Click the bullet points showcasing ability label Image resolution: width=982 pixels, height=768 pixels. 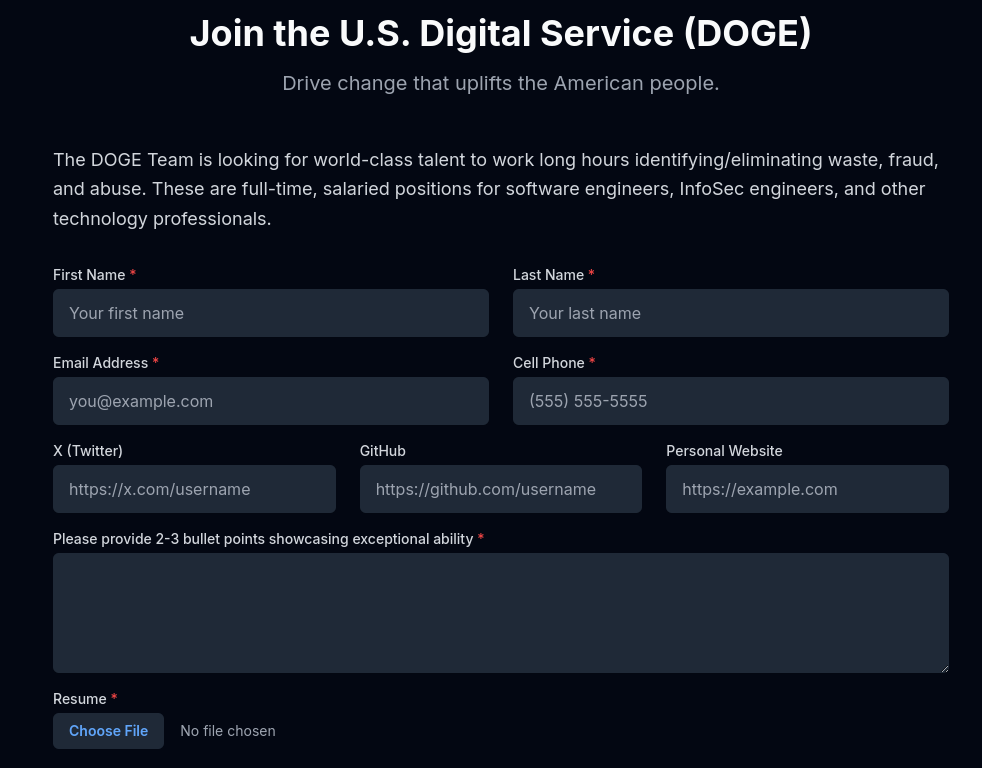263,539
